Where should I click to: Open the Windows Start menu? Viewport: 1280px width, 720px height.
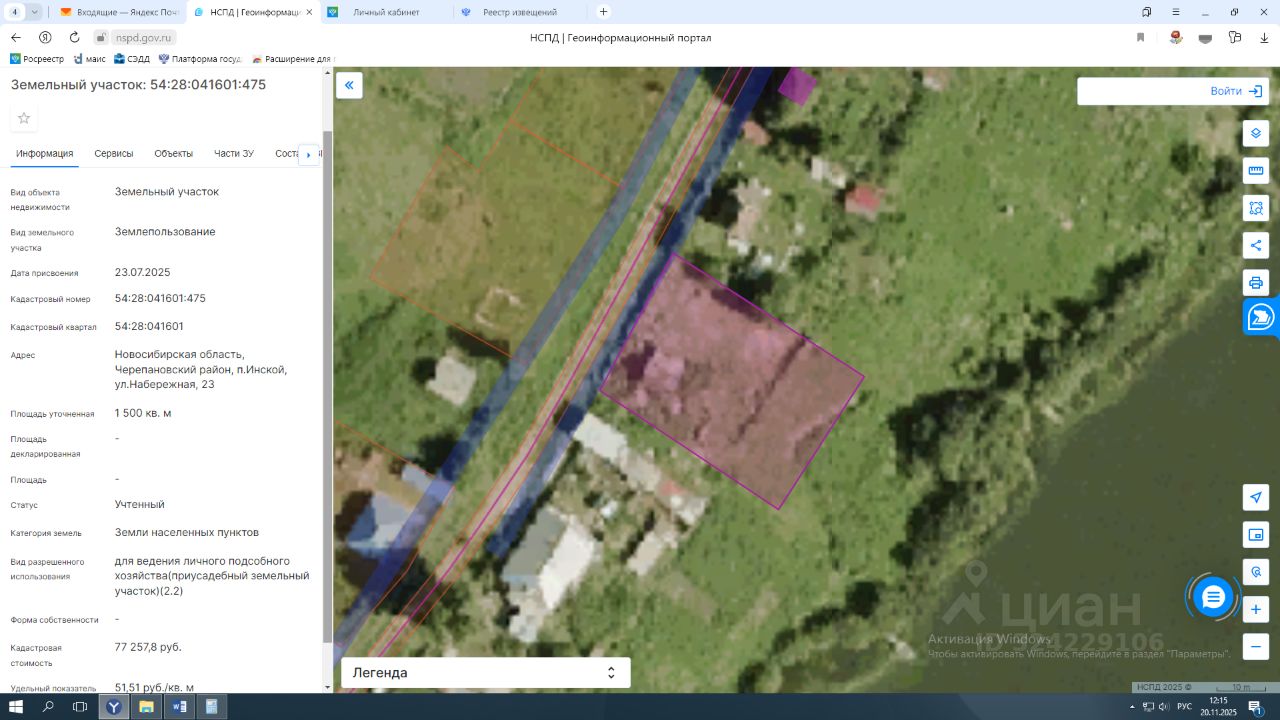[16, 707]
